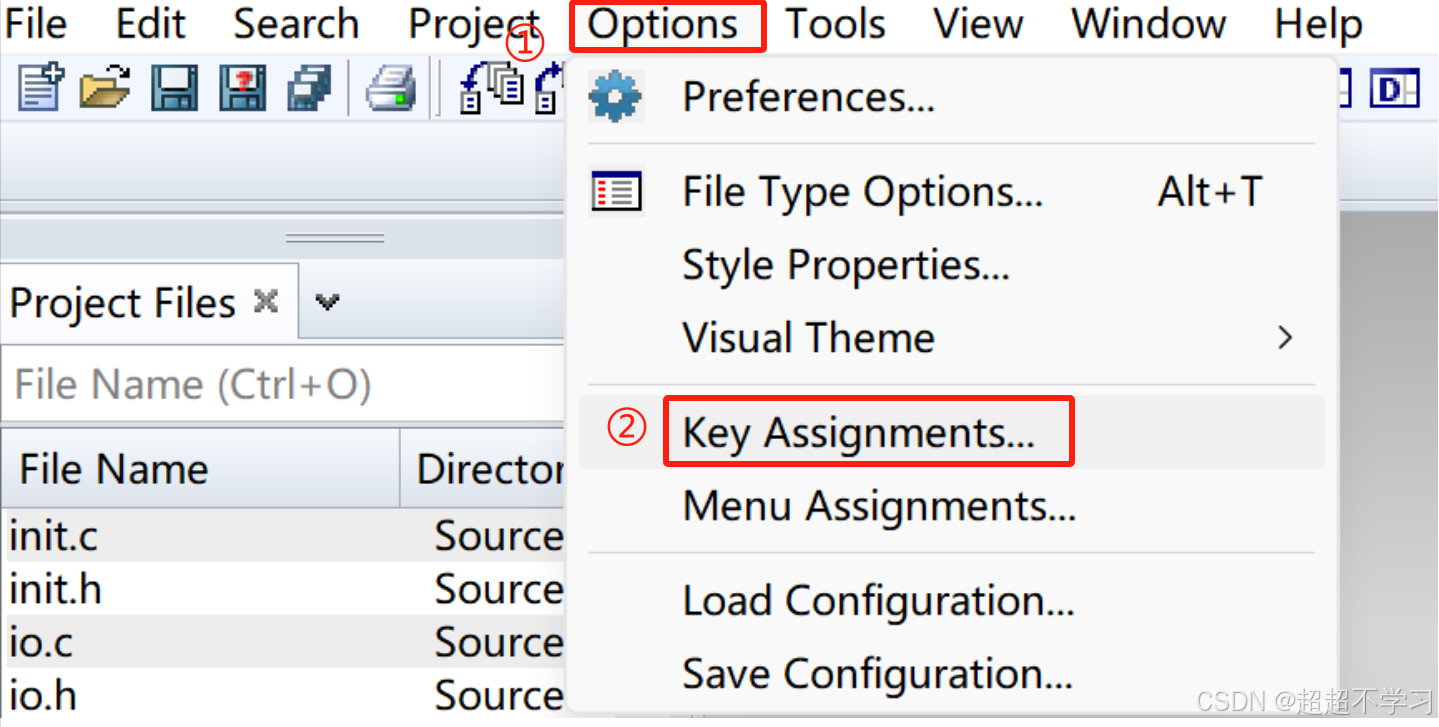This screenshot has height=727, width=1439.
Task: Open the Tools menu in the menu bar
Action: pos(835,24)
